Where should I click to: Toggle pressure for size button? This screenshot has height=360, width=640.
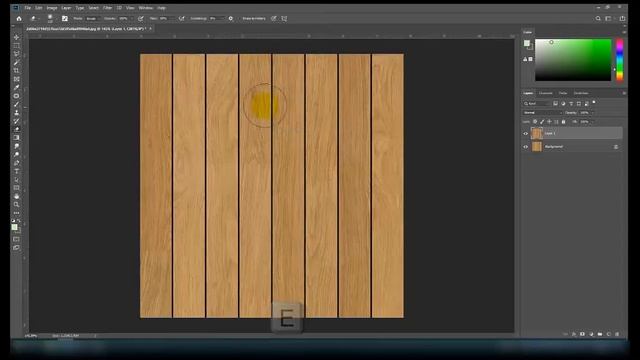(273, 18)
